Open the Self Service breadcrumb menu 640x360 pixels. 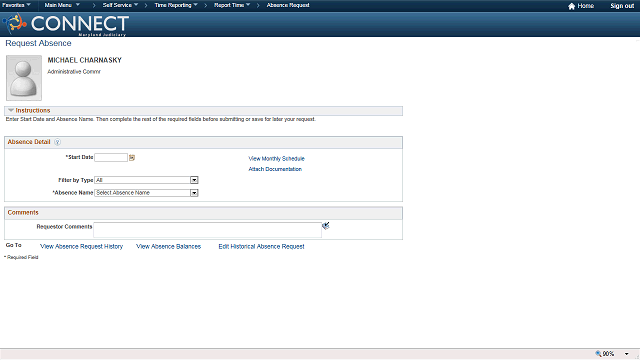point(120,5)
